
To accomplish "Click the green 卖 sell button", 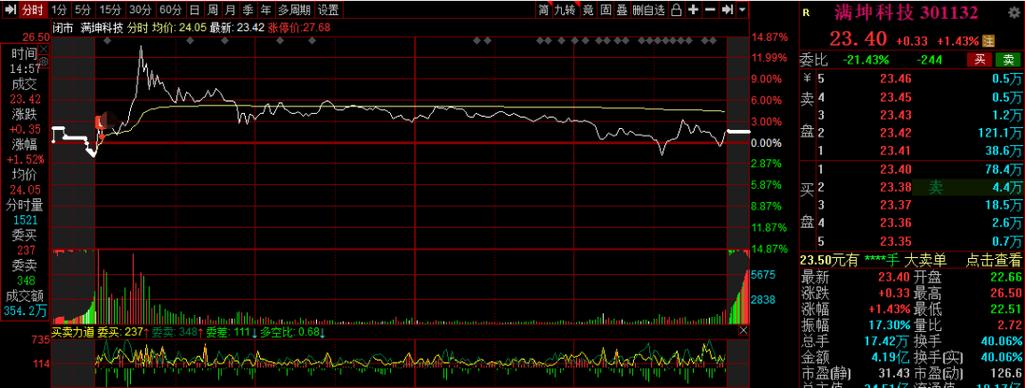I will pos(1008,59).
